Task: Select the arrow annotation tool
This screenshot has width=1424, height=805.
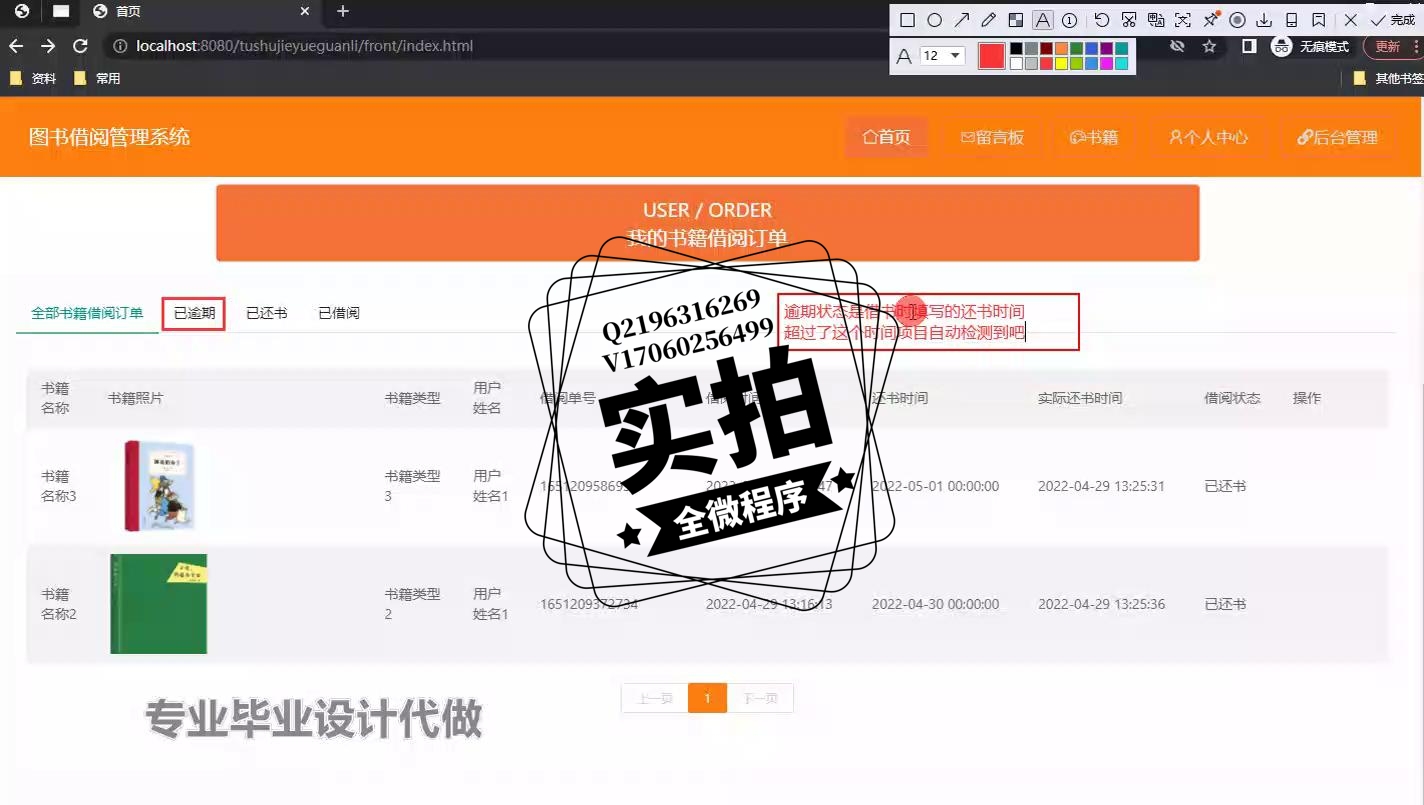Action: 962,20
